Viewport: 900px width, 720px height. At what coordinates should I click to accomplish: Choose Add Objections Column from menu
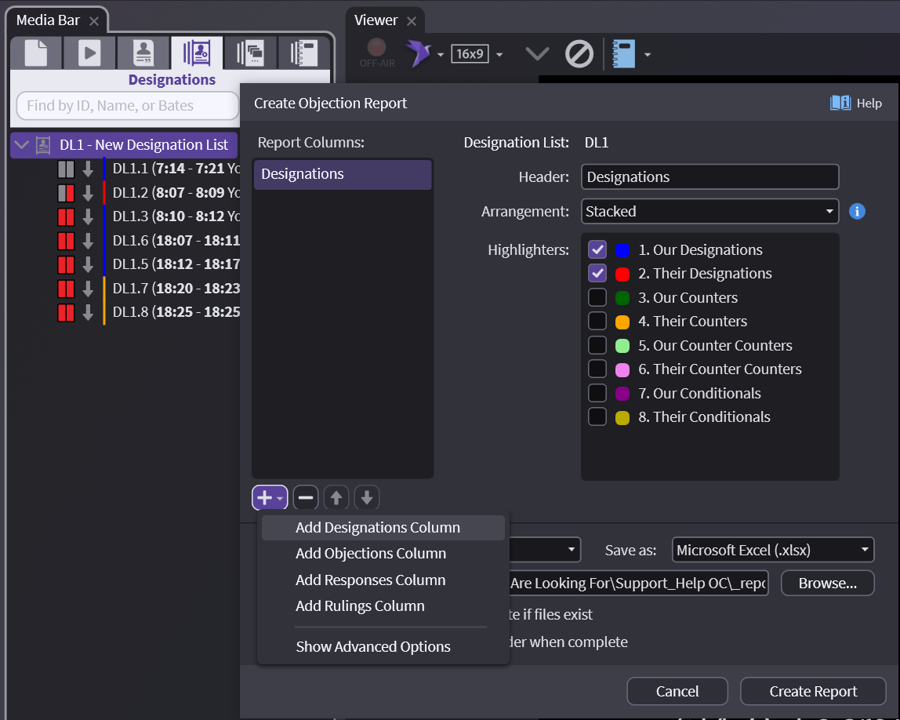click(x=371, y=553)
